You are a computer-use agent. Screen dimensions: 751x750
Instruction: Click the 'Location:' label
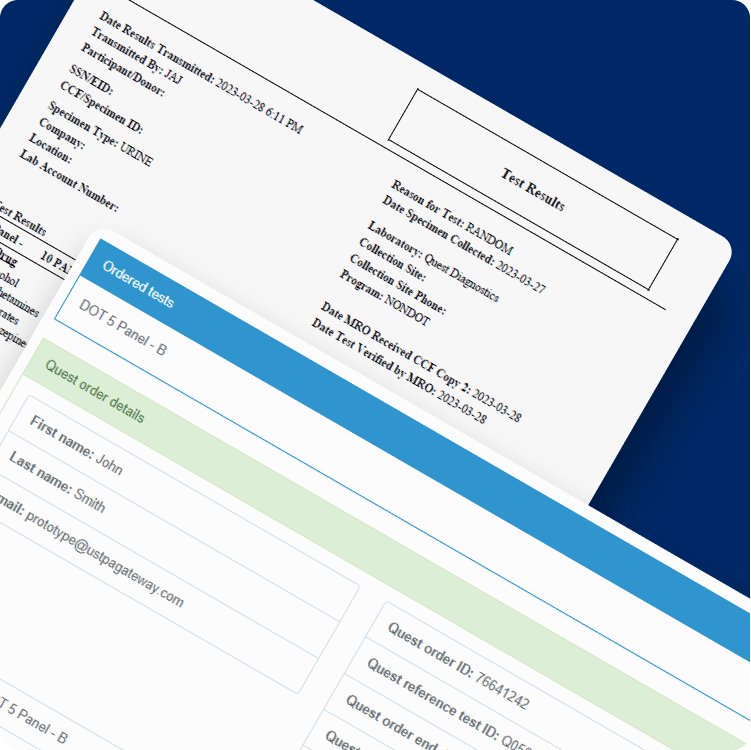(50, 148)
